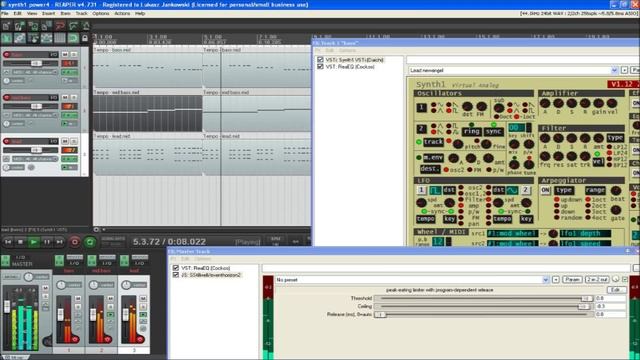Solo the lead track in track panel

click(x=74, y=141)
